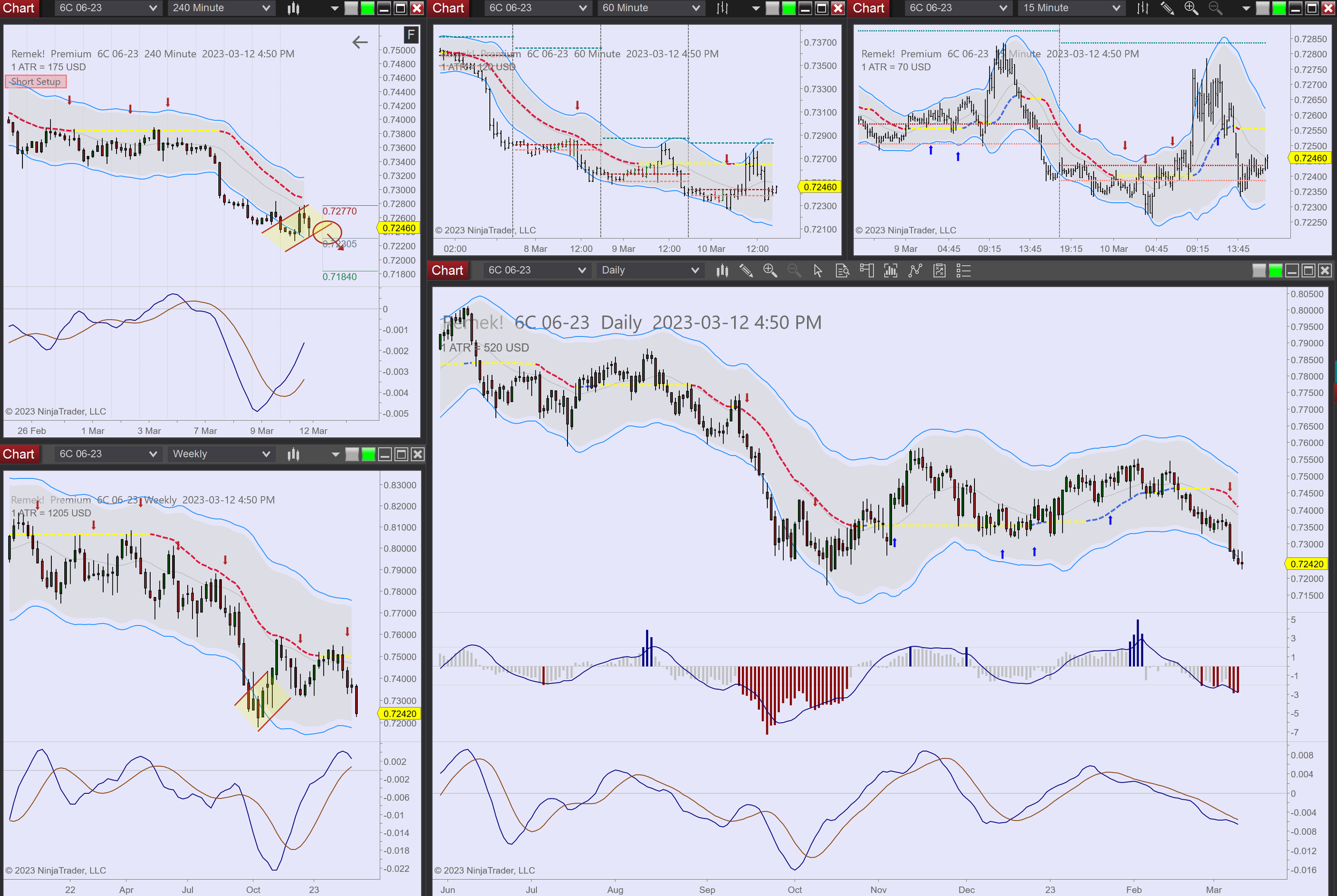Open Indicators icon in Daily chart toolbar
1337x896 pixels.
[x=890, y=271]
